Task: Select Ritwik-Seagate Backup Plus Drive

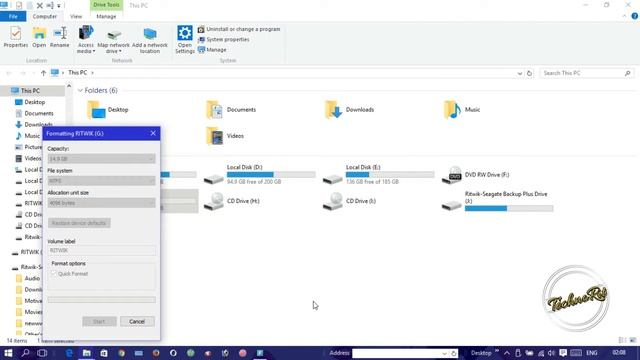Action: (x=497, y=201)
